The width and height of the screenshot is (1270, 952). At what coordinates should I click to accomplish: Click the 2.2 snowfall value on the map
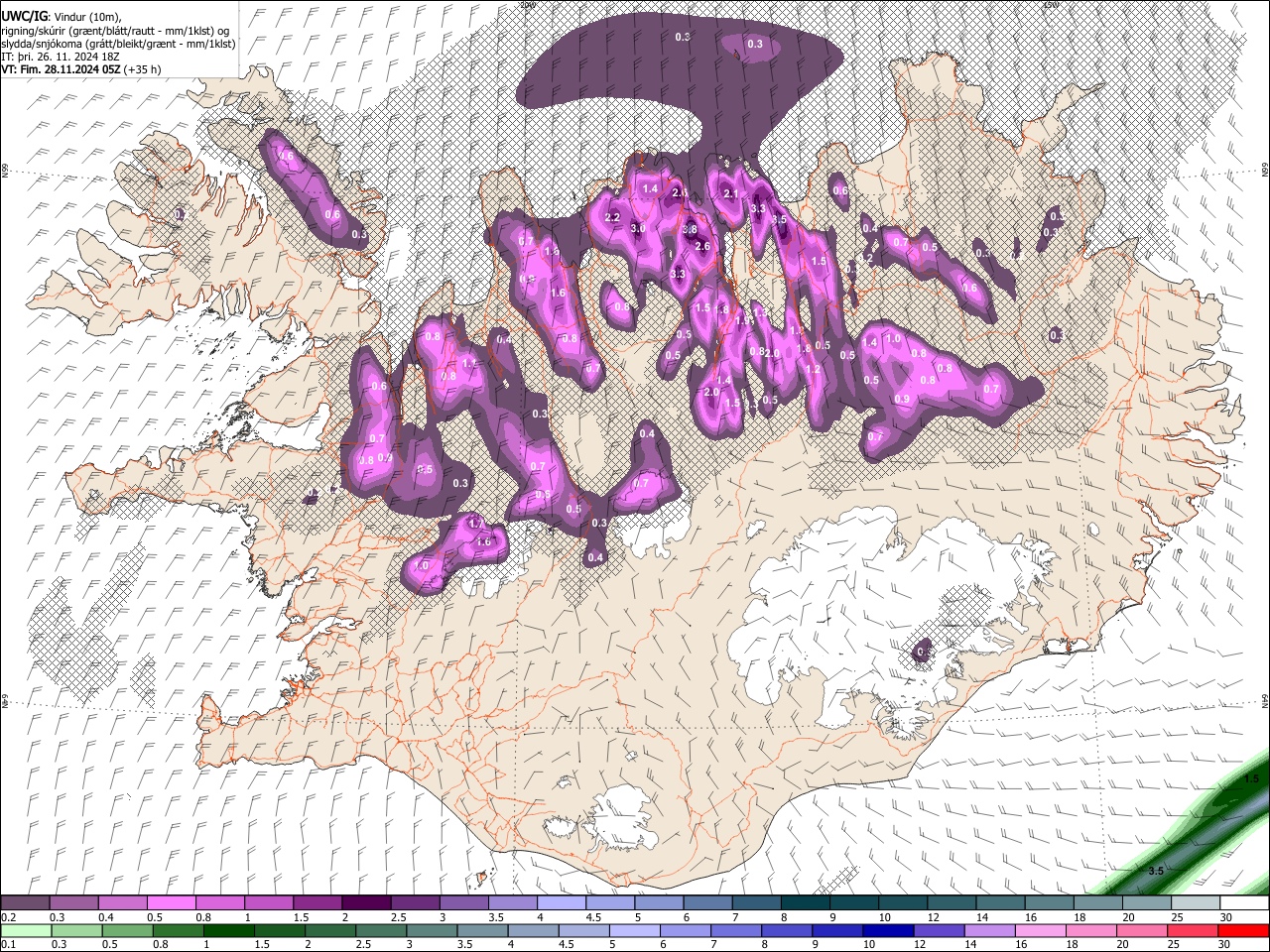coord(612,218)
